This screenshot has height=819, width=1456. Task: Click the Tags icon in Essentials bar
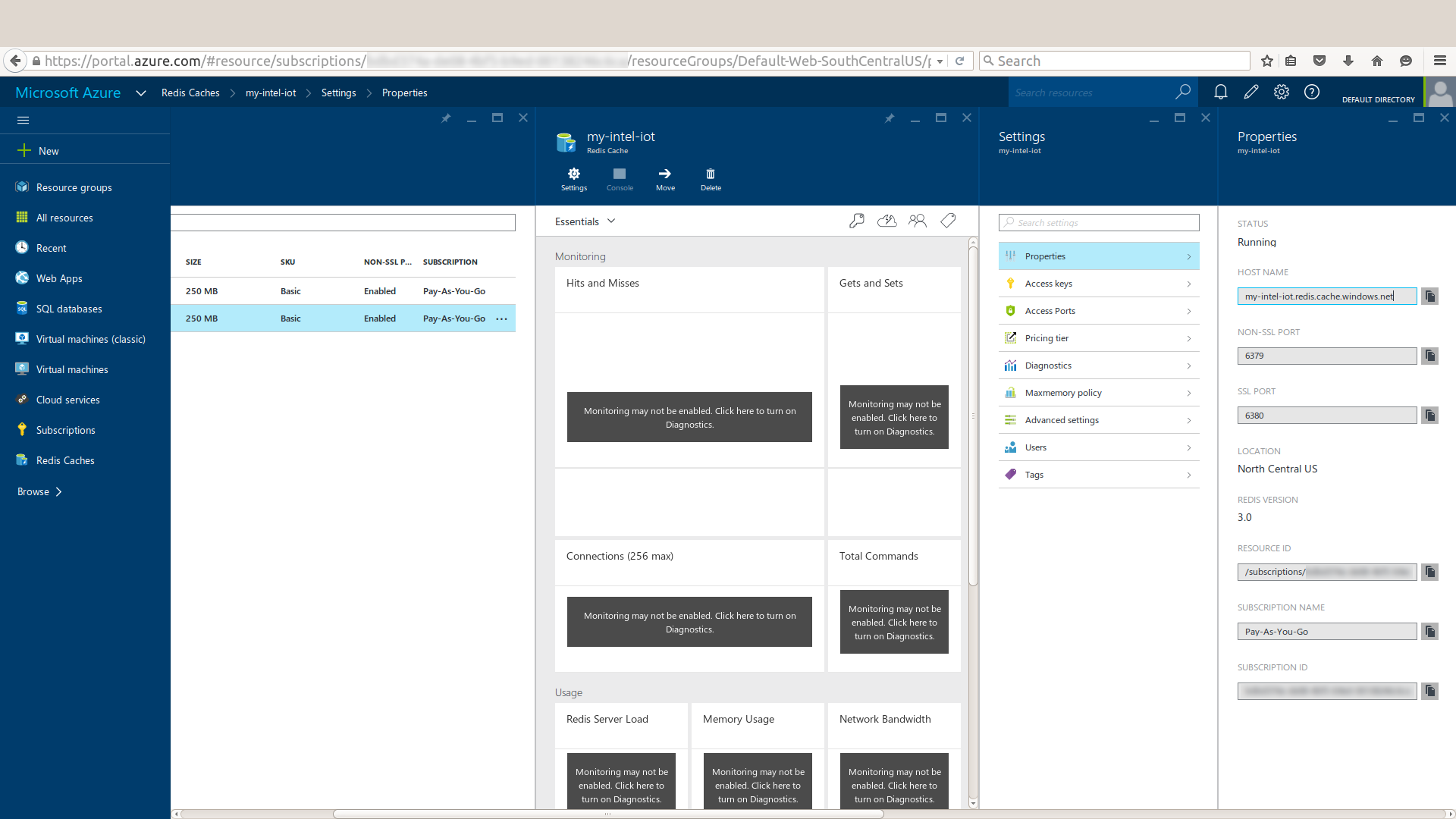tap(948, 221)
